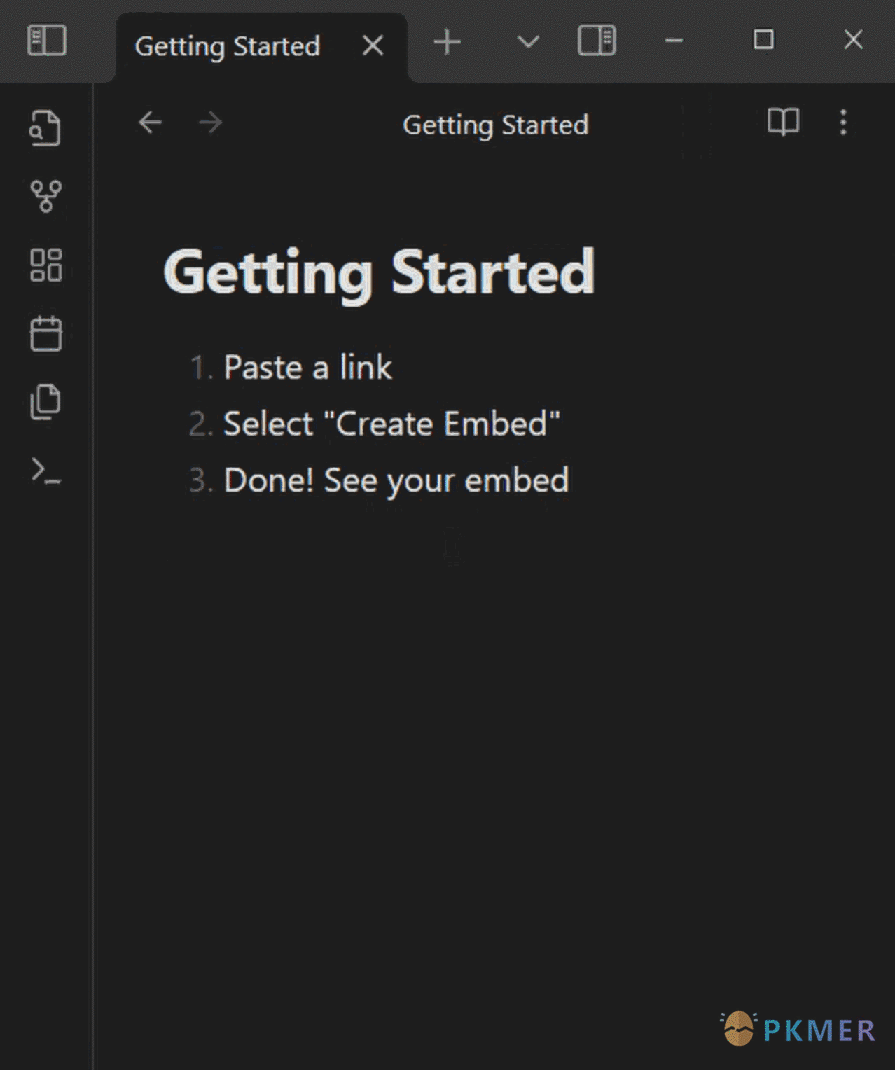Open command palette terminal icon

pyautogui.click(x=46, y=471)
